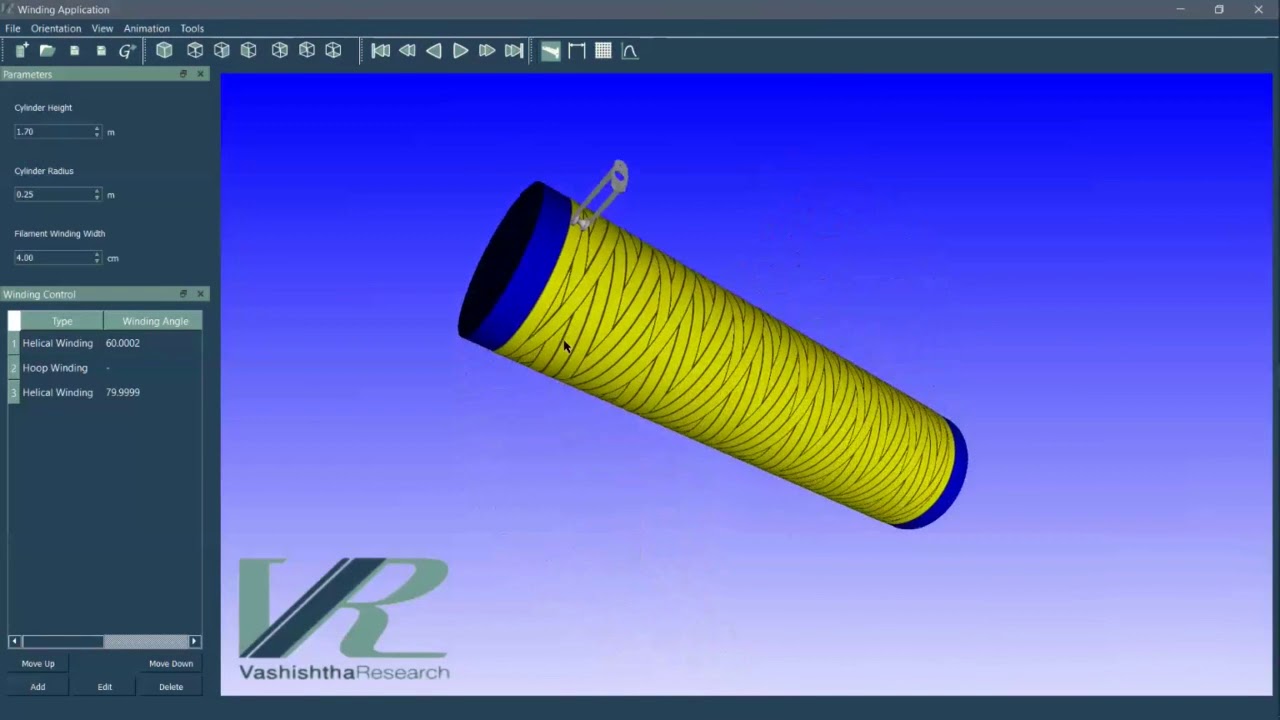The width and height of the screenshot is (1280, 720).
Task: Click the frame gantry toolbar icon
Action: [x=577, y=51]
